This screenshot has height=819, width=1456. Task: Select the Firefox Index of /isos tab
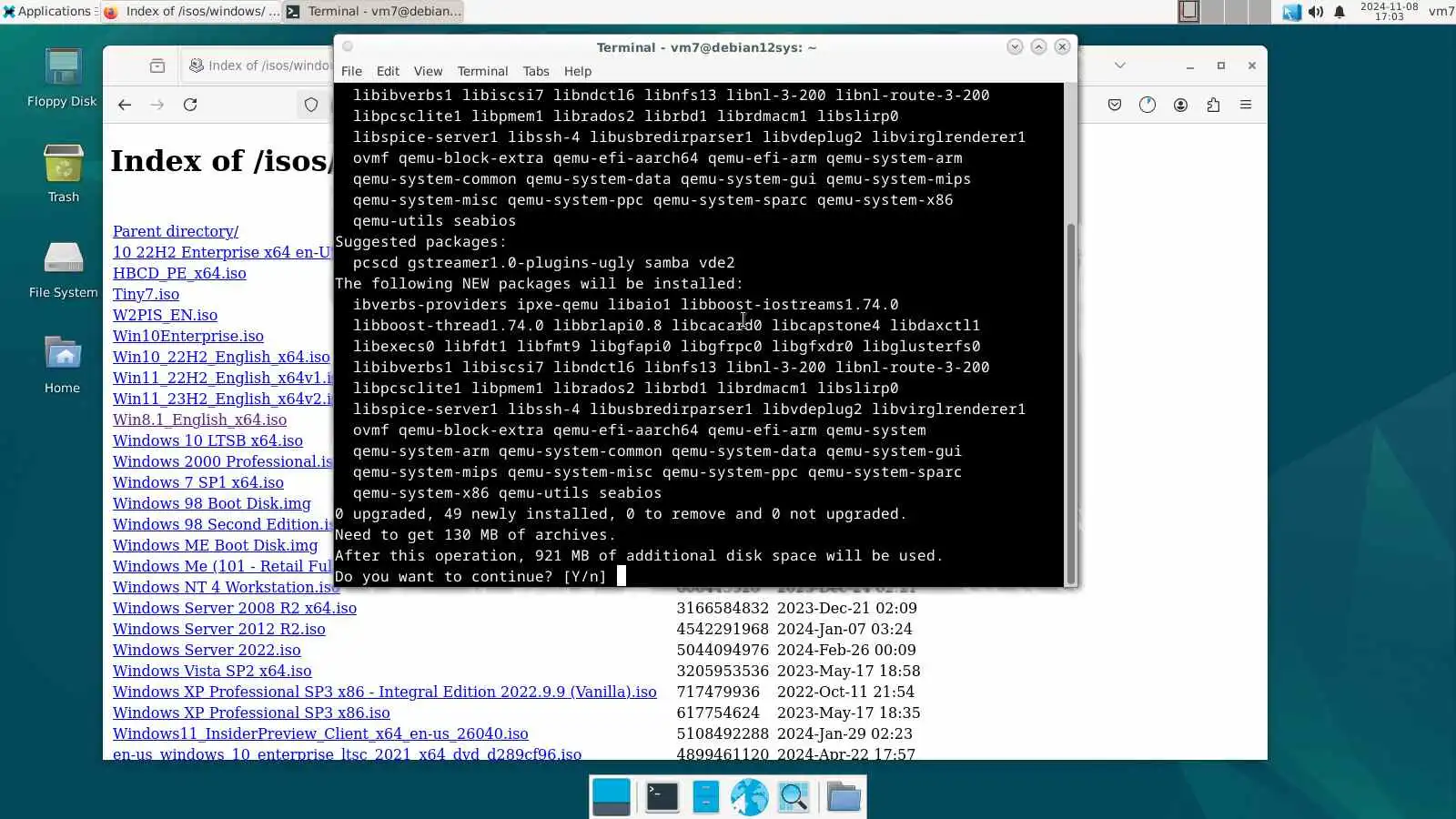pos(259,66)
